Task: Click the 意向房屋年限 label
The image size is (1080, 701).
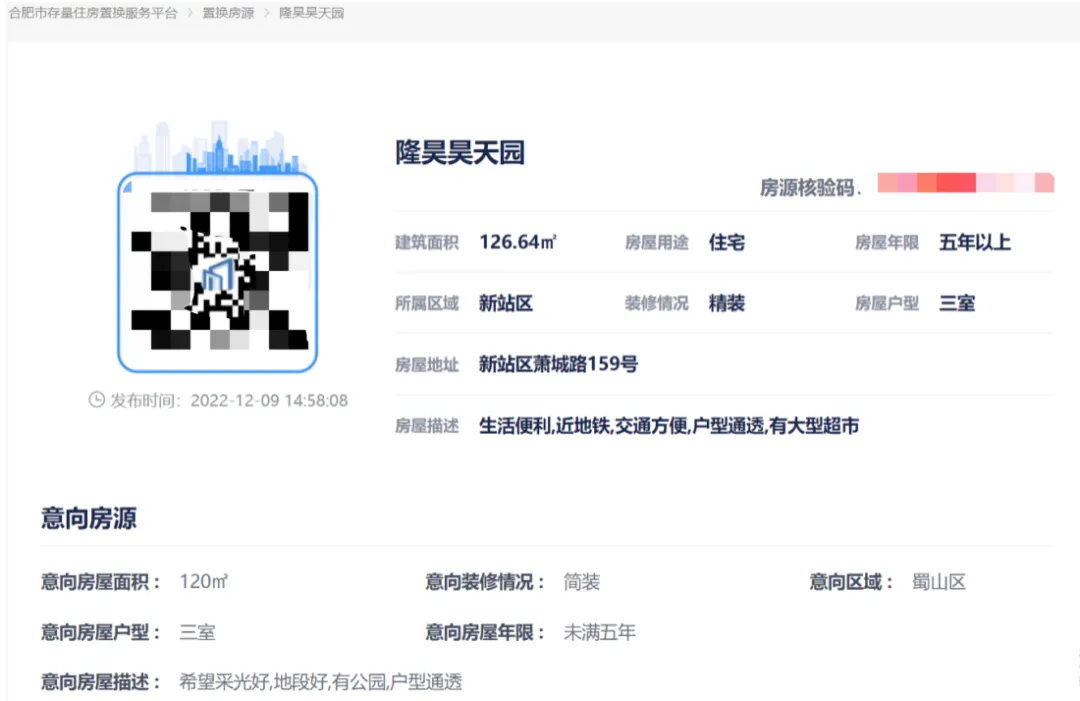Action: (485, 632)
